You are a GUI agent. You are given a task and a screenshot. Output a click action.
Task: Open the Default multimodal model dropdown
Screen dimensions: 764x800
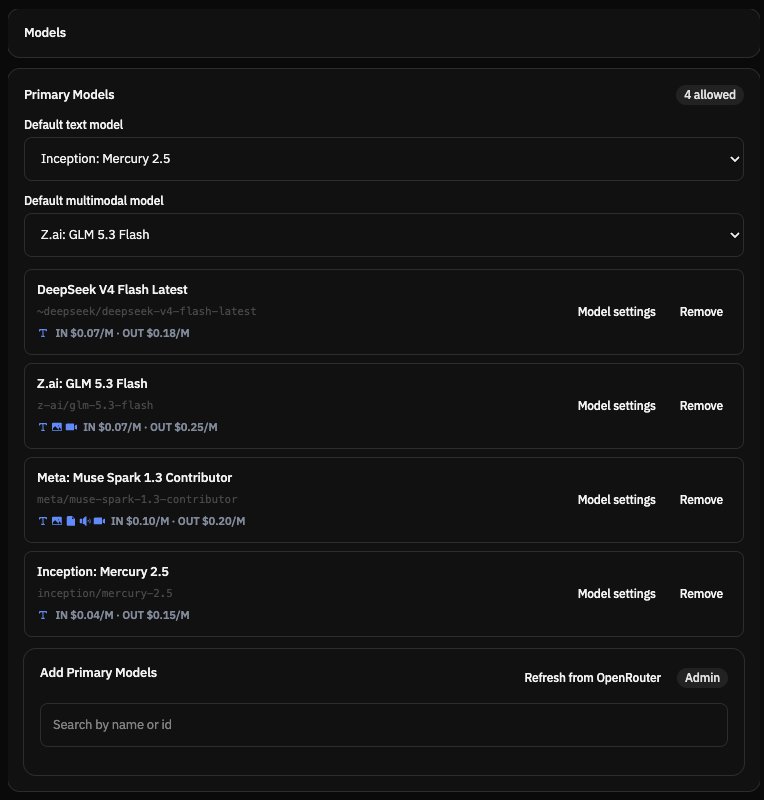pyautogui.click(x=384, y=235)
